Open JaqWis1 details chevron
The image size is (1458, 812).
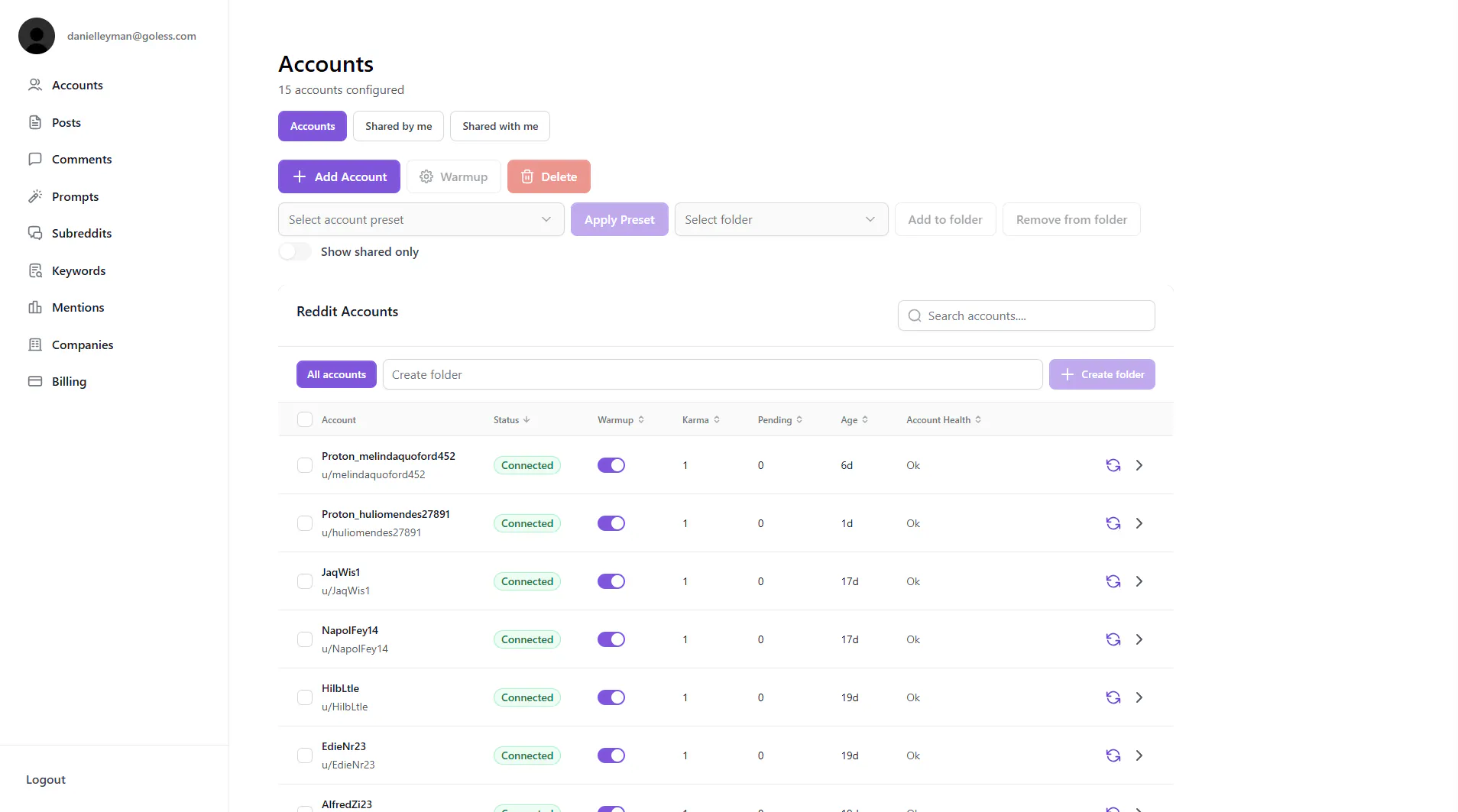point(1139,581)
